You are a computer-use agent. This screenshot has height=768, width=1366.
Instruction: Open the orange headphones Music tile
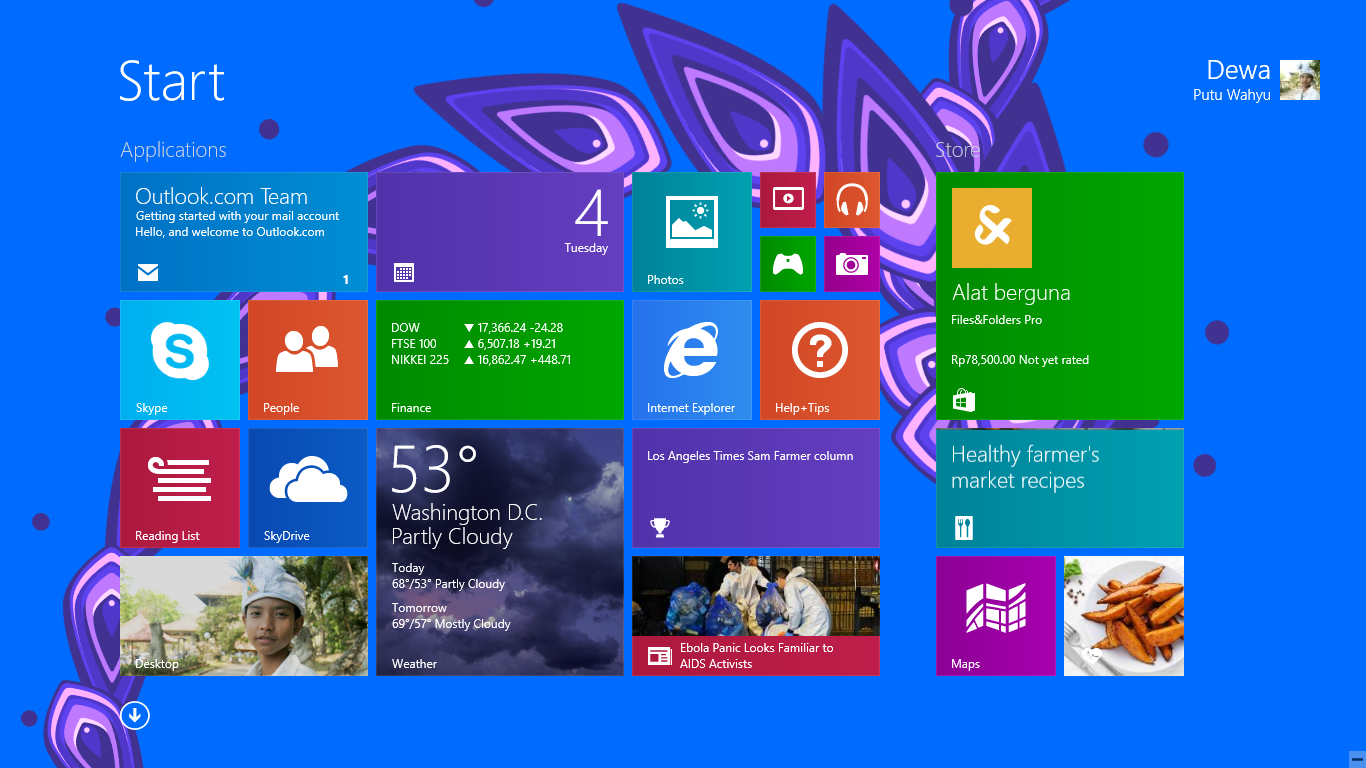tap(852, 200)
